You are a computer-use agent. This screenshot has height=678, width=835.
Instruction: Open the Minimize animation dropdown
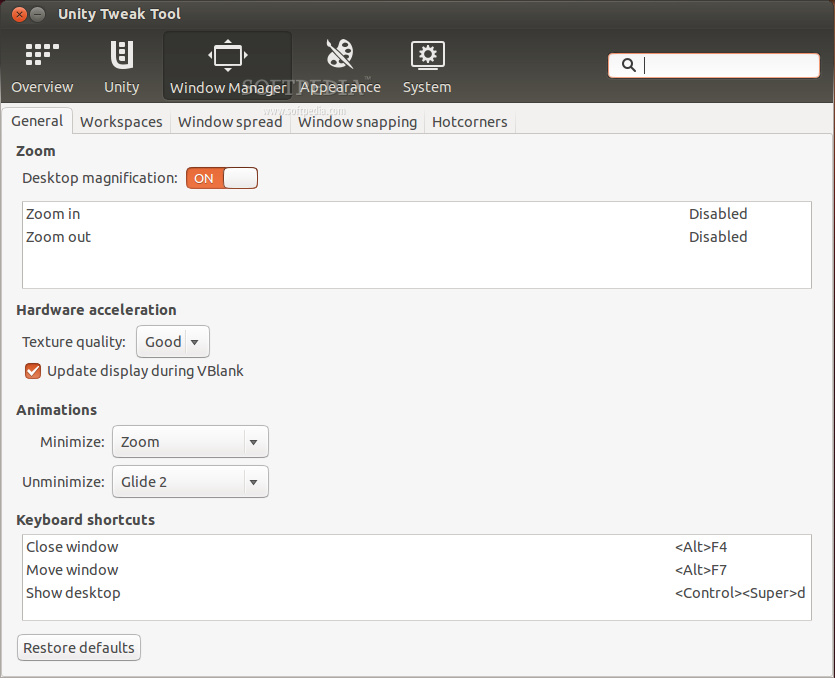pyautogui.click(x=190, y=442)
